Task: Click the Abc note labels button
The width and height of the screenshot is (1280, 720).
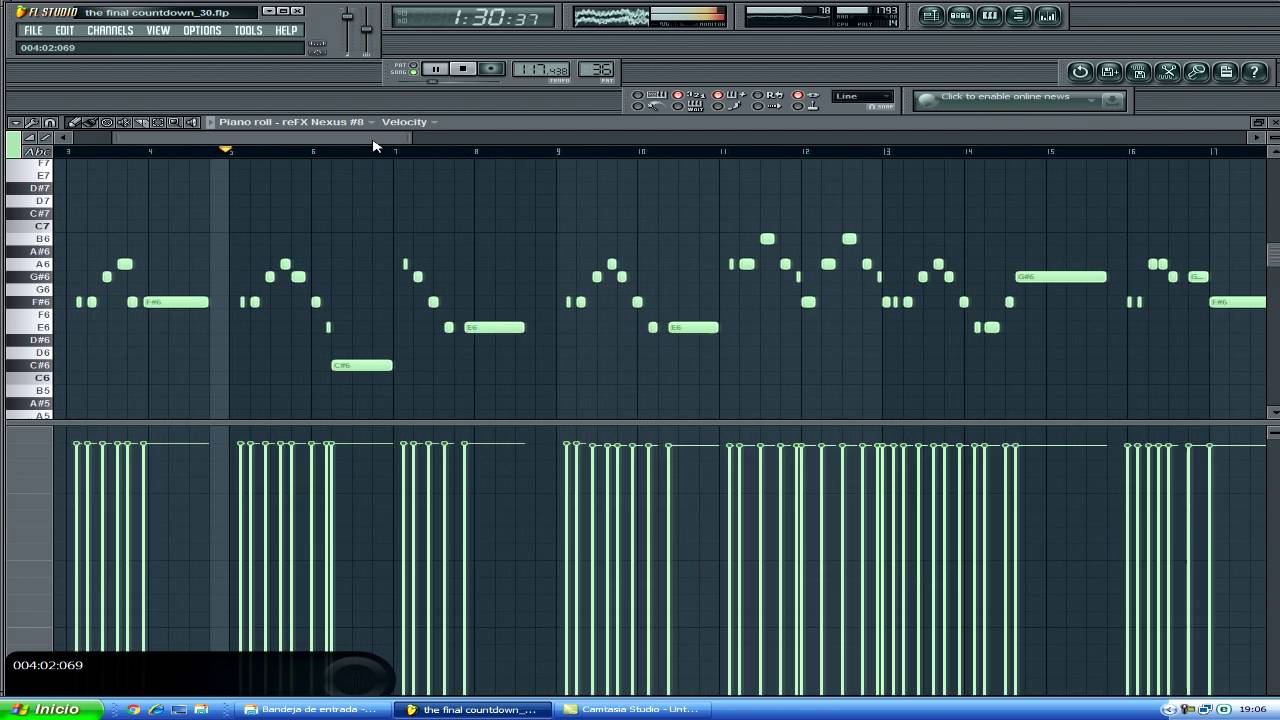Action: pyautogui.click(x=37, y=152)
